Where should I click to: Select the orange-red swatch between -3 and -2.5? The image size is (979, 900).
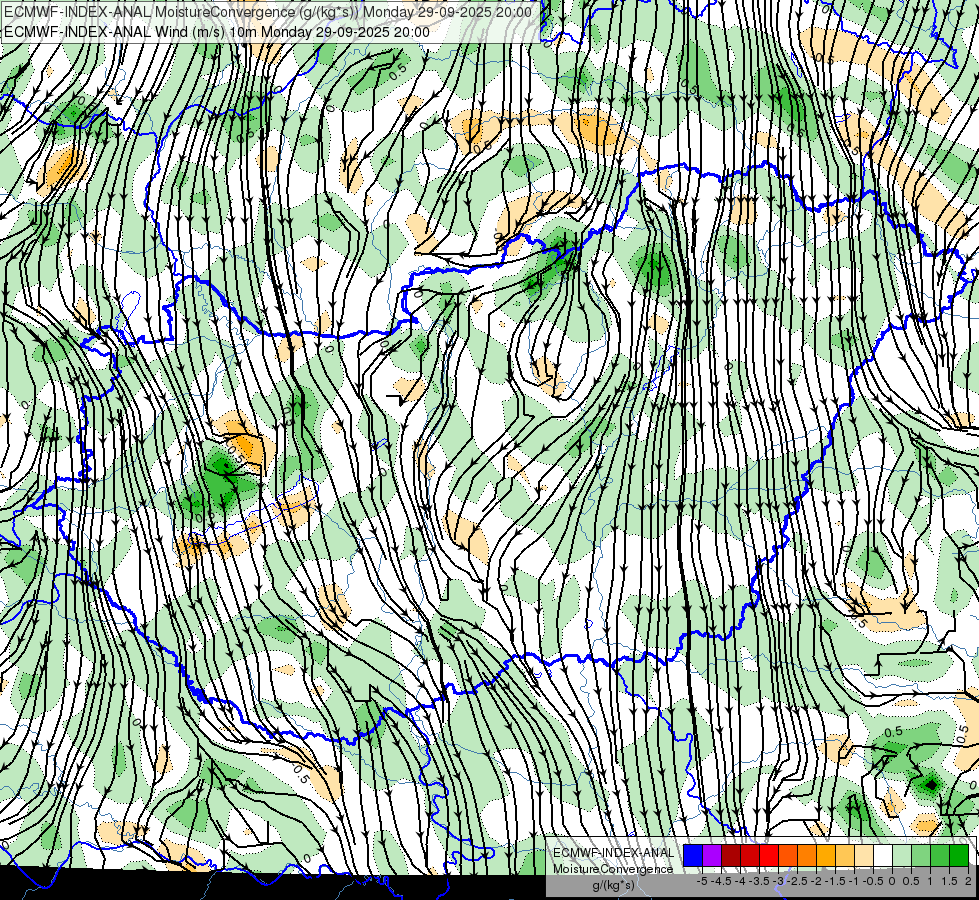coord(788,855)
